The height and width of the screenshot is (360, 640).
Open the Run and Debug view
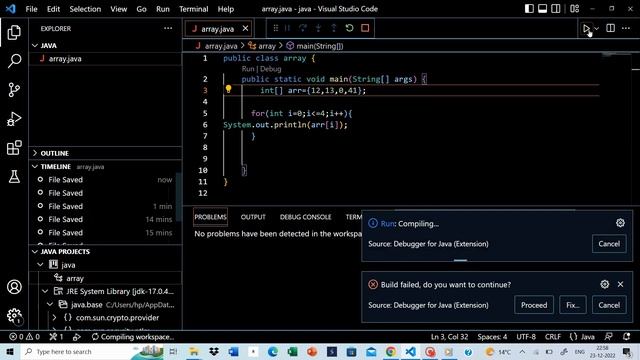coord(14,119)
